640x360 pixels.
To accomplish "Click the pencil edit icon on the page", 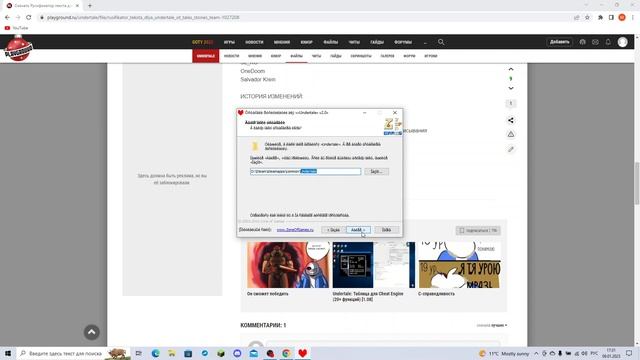I will coord(511,149).
